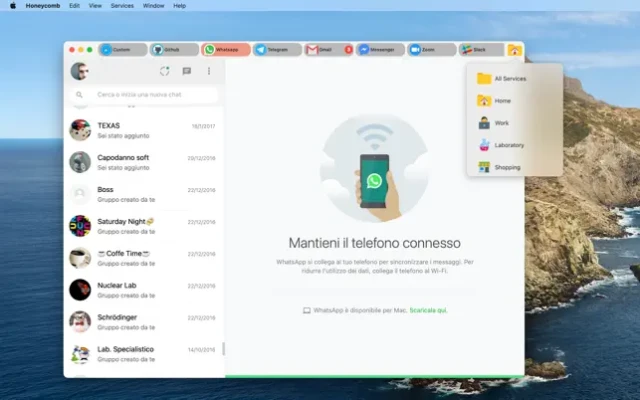
Task: Open WhatsApp three-dot options menu
Action: pyautogui.click(x=209, y=71)
